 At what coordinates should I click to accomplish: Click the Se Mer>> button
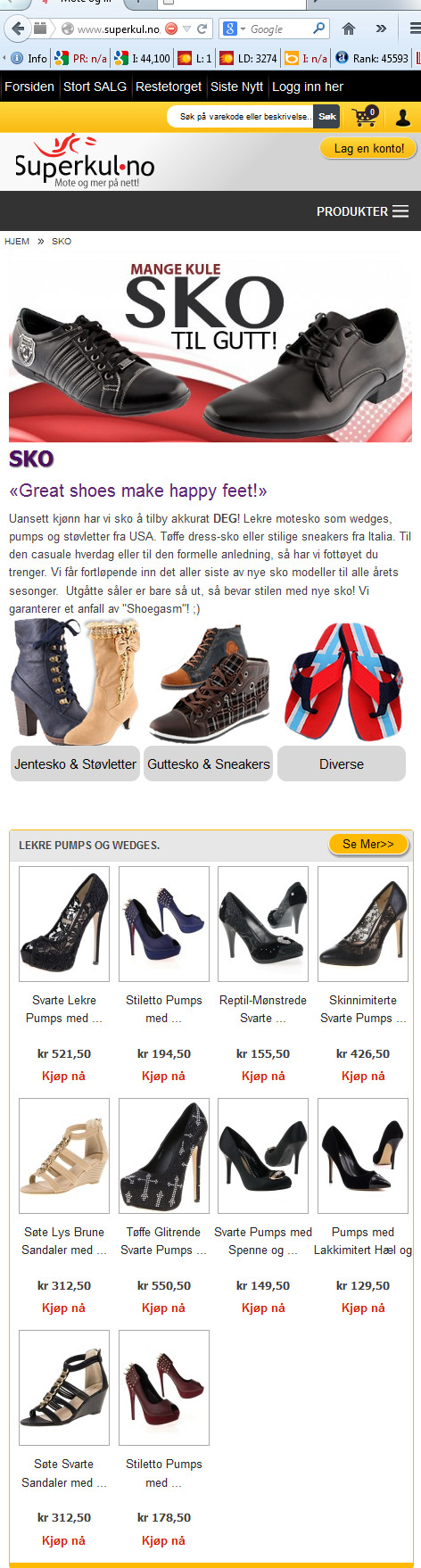click(368, 844)
